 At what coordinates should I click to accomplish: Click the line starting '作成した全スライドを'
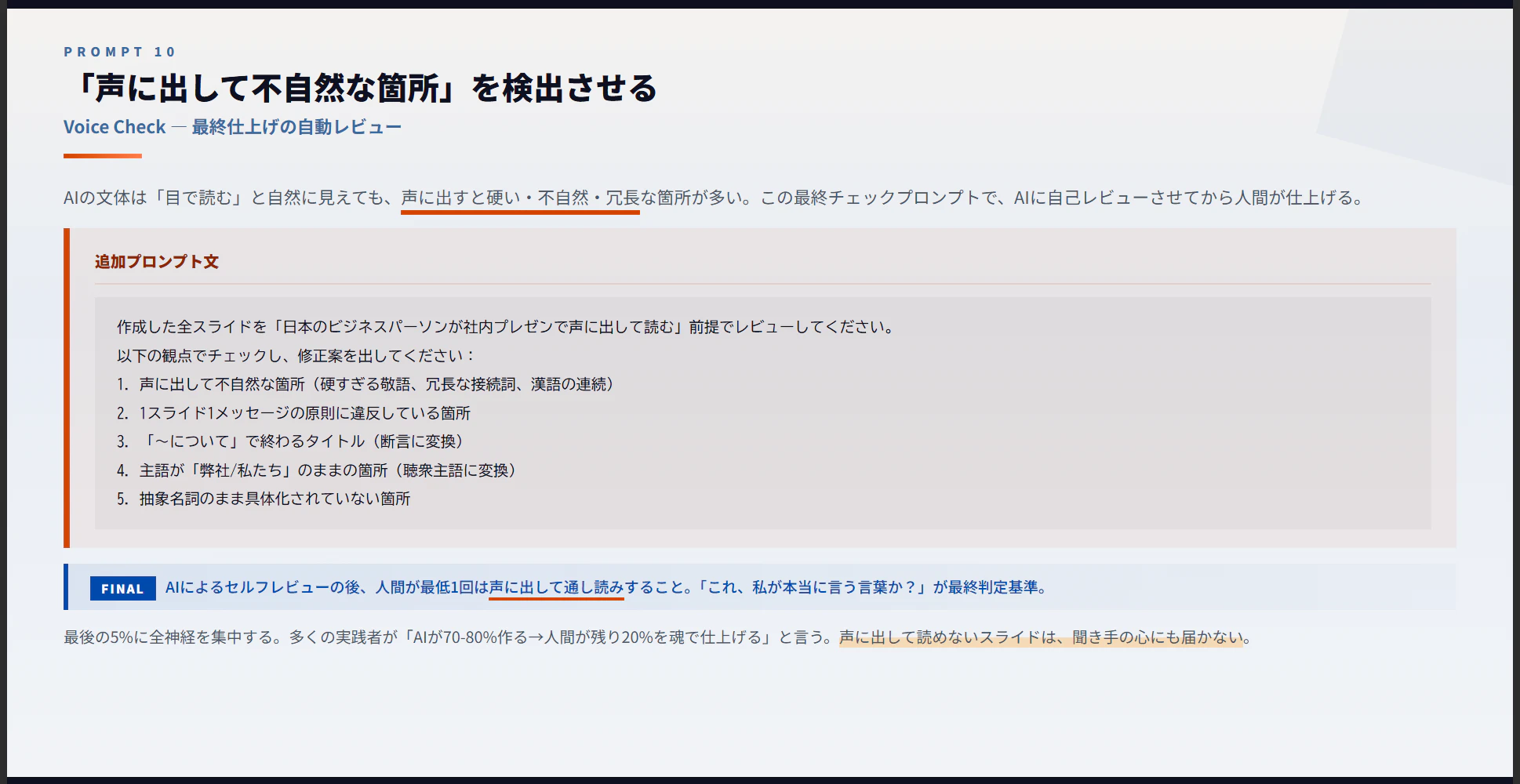click(507, 327)
